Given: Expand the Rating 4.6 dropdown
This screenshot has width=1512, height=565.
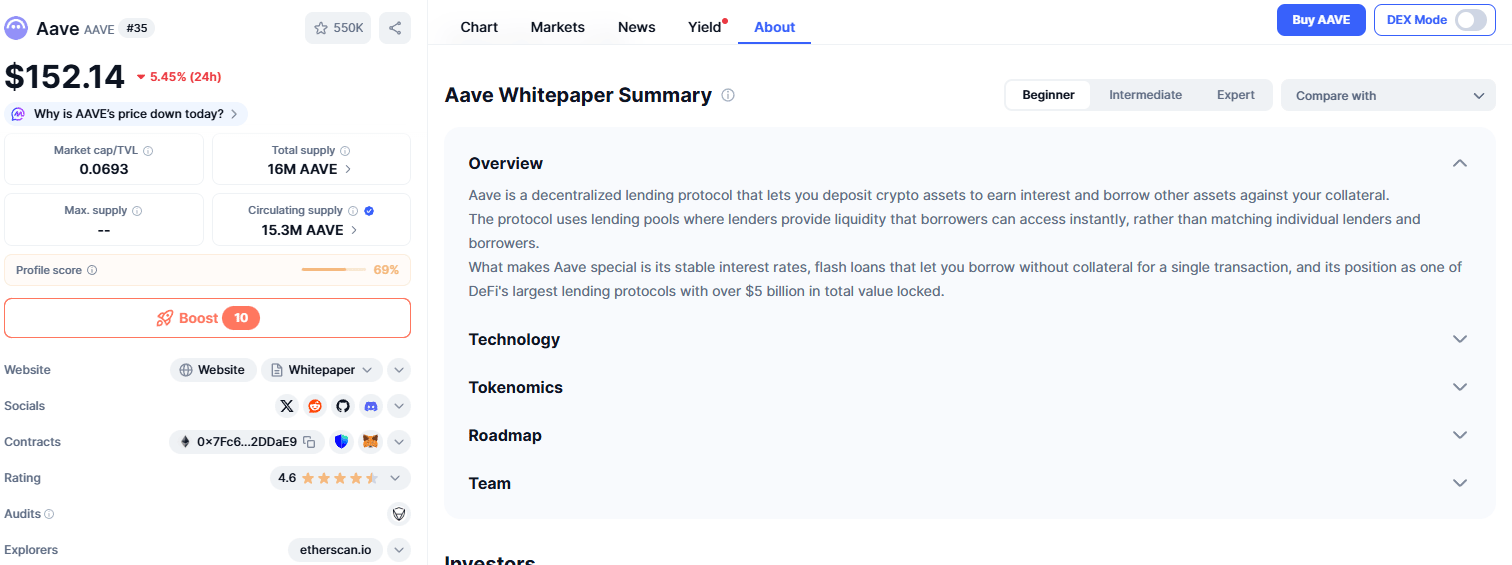Looking at the screenshot, I should tap(340, 478).
